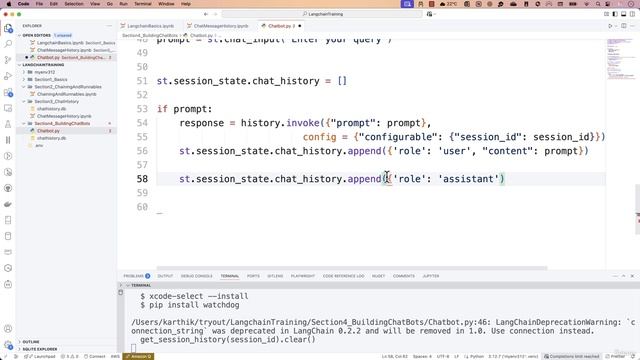The width and height of the screenshot is (640, 360).
Task: Click the Completions limit reached status item
Action: tap(572, 356)
